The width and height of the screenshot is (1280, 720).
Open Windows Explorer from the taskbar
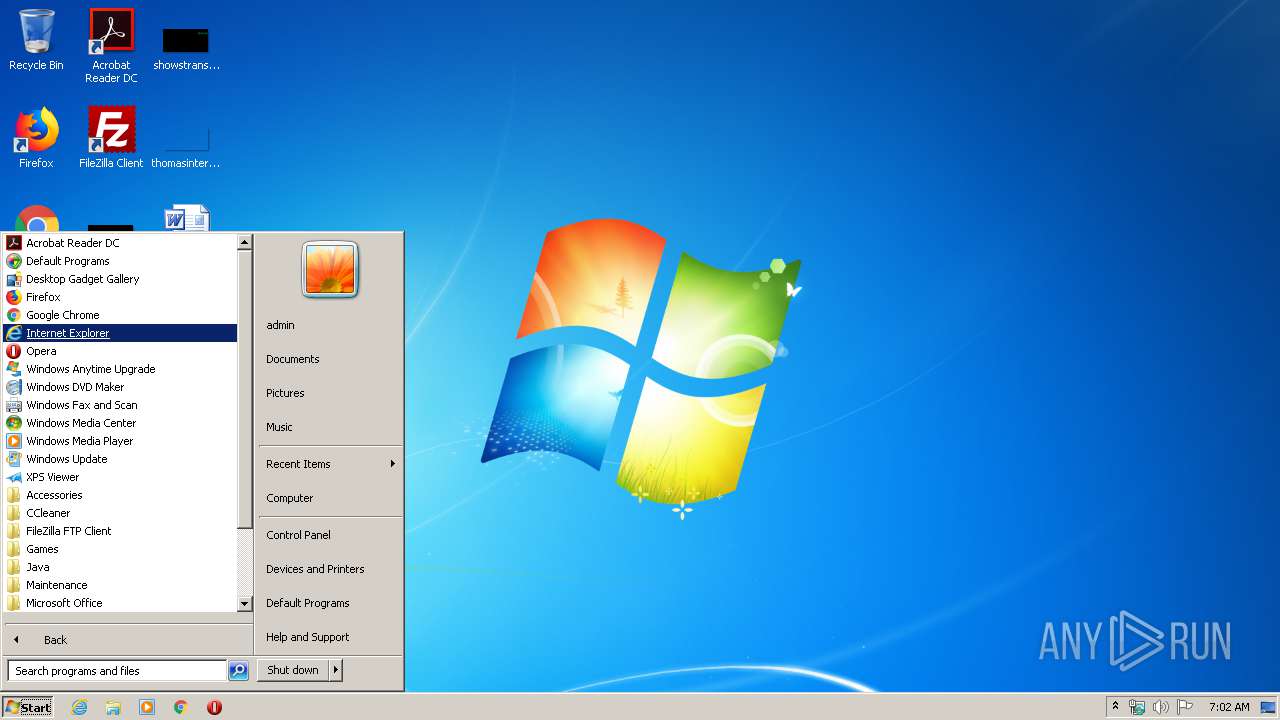(x=113, y=707)
